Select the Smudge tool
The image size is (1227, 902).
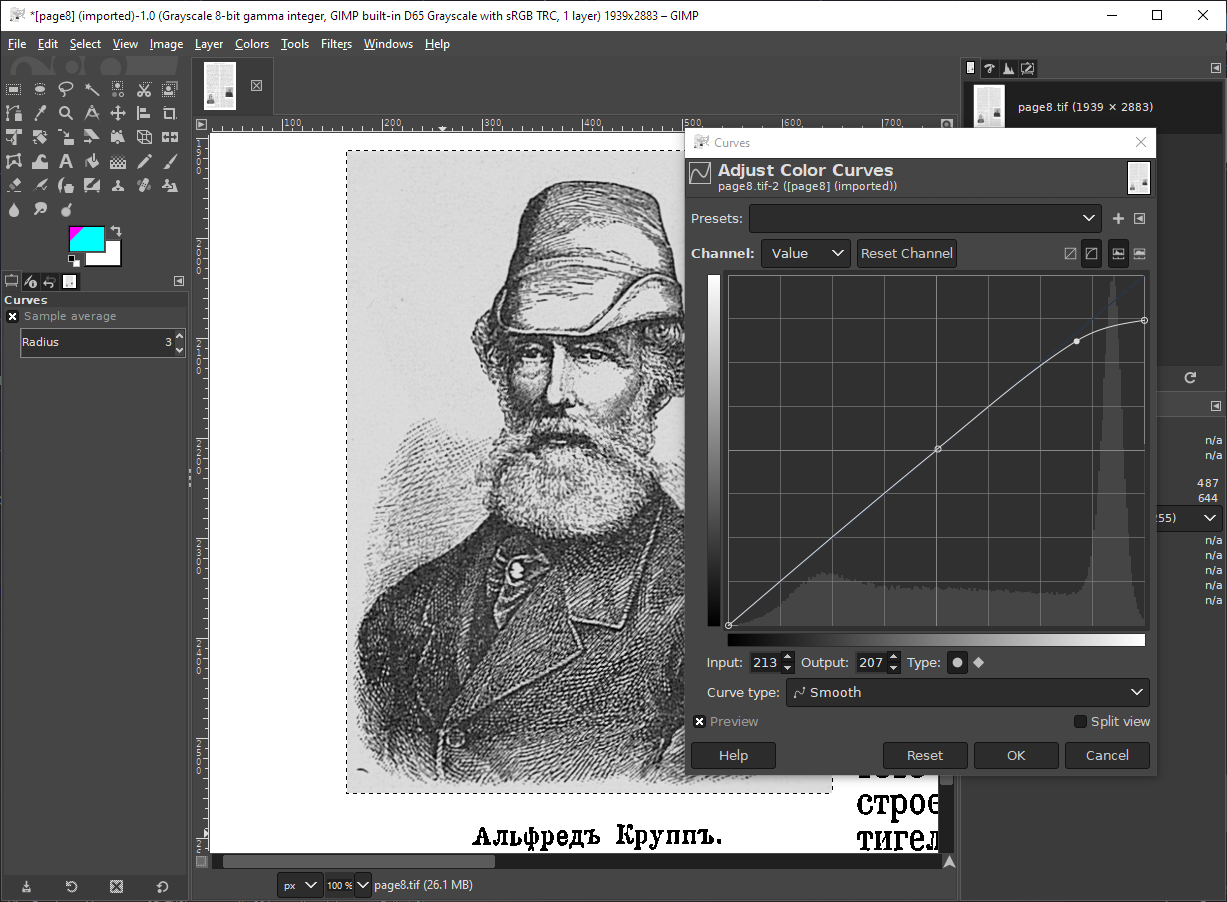(40, 209)
